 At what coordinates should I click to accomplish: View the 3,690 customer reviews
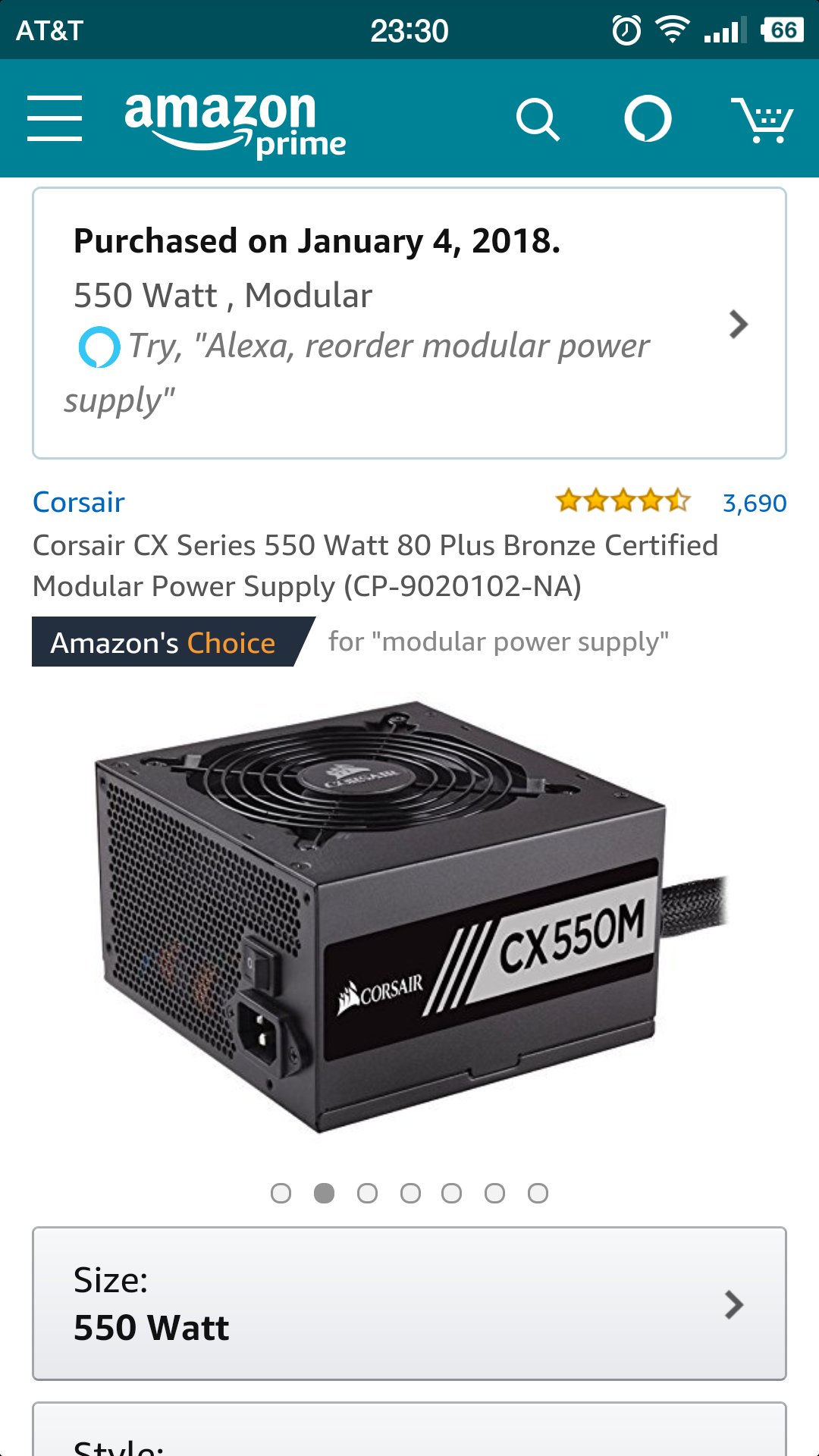point(755,503)
